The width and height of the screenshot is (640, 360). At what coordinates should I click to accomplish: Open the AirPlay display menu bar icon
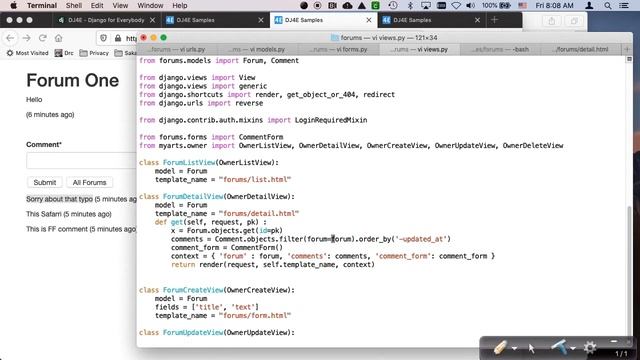point(426,6)
